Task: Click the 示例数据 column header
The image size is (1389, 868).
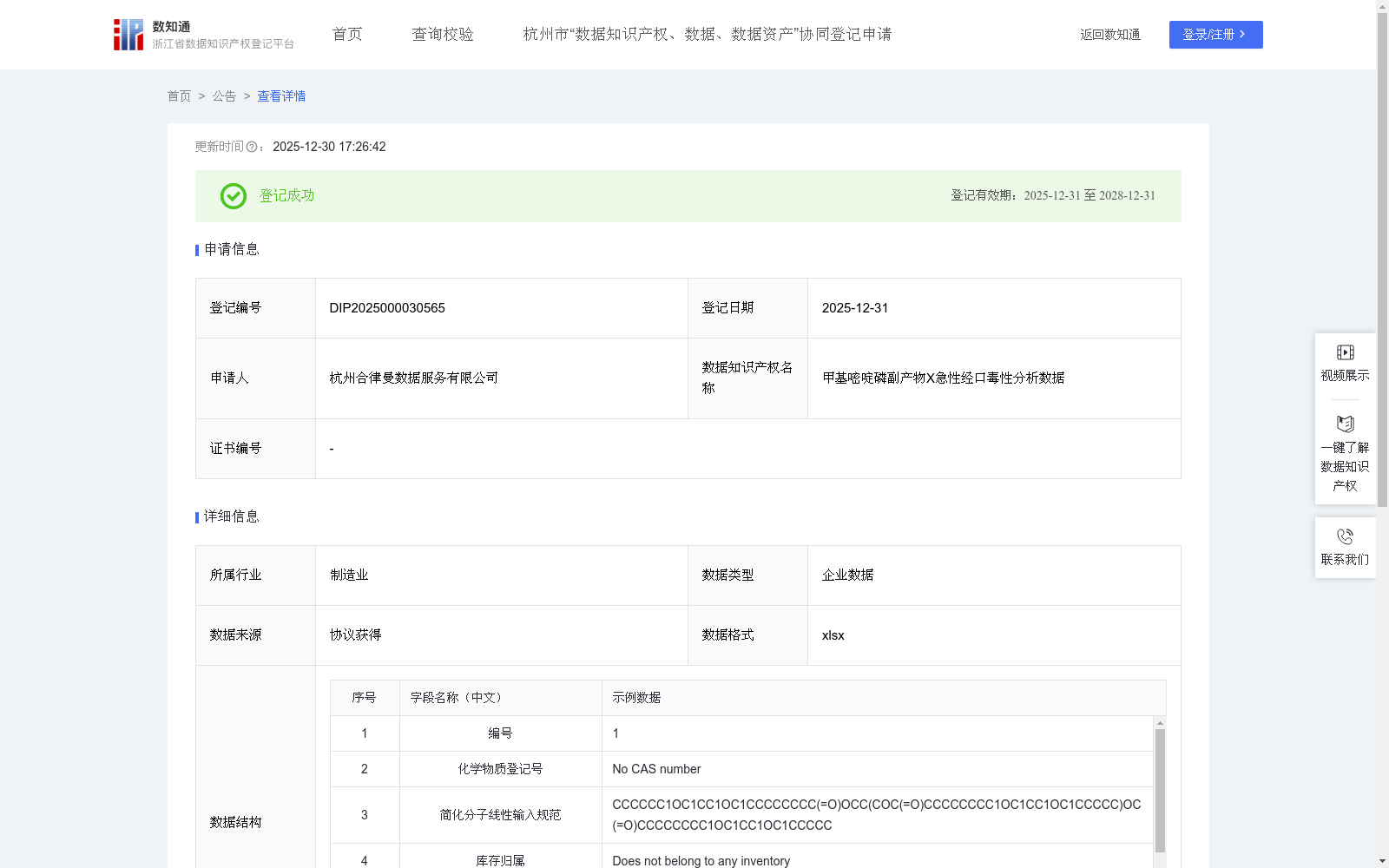Action: [x=884, y=698]
